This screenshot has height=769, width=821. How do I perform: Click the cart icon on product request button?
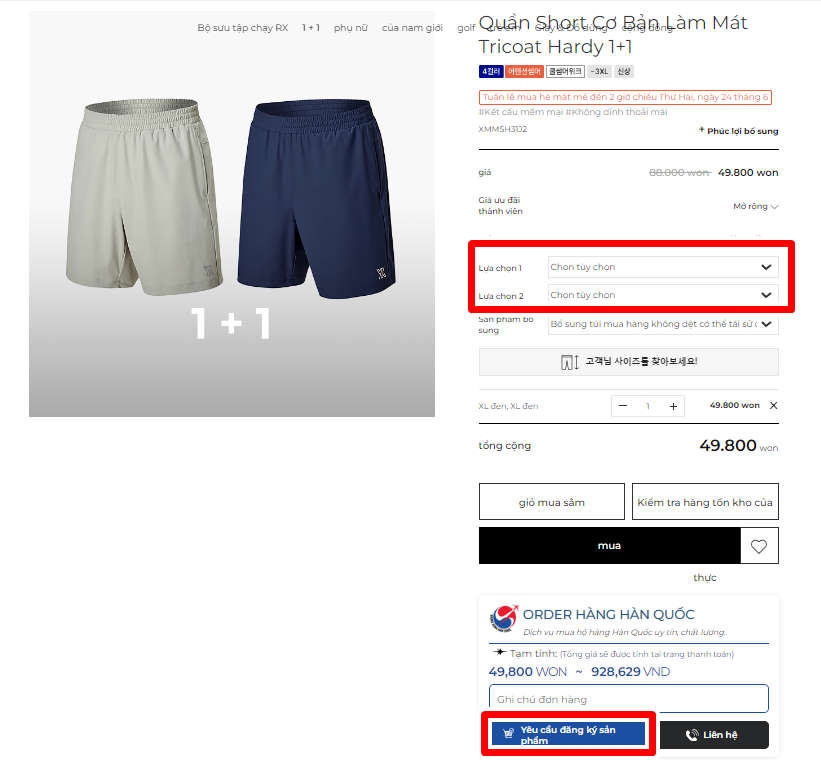point(508,733)
